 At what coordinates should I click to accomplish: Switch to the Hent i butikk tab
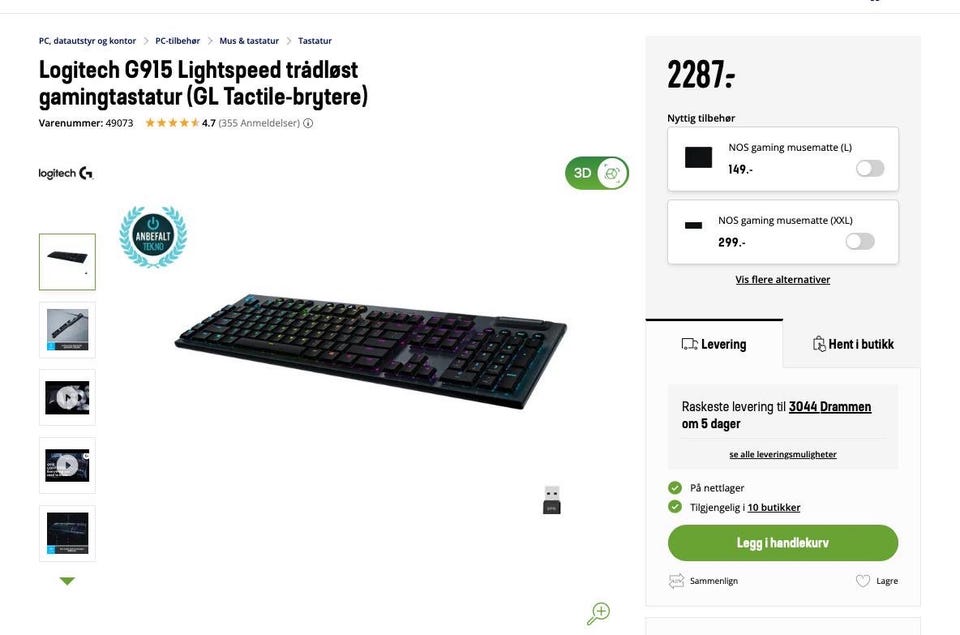click(x=852, y=344)
